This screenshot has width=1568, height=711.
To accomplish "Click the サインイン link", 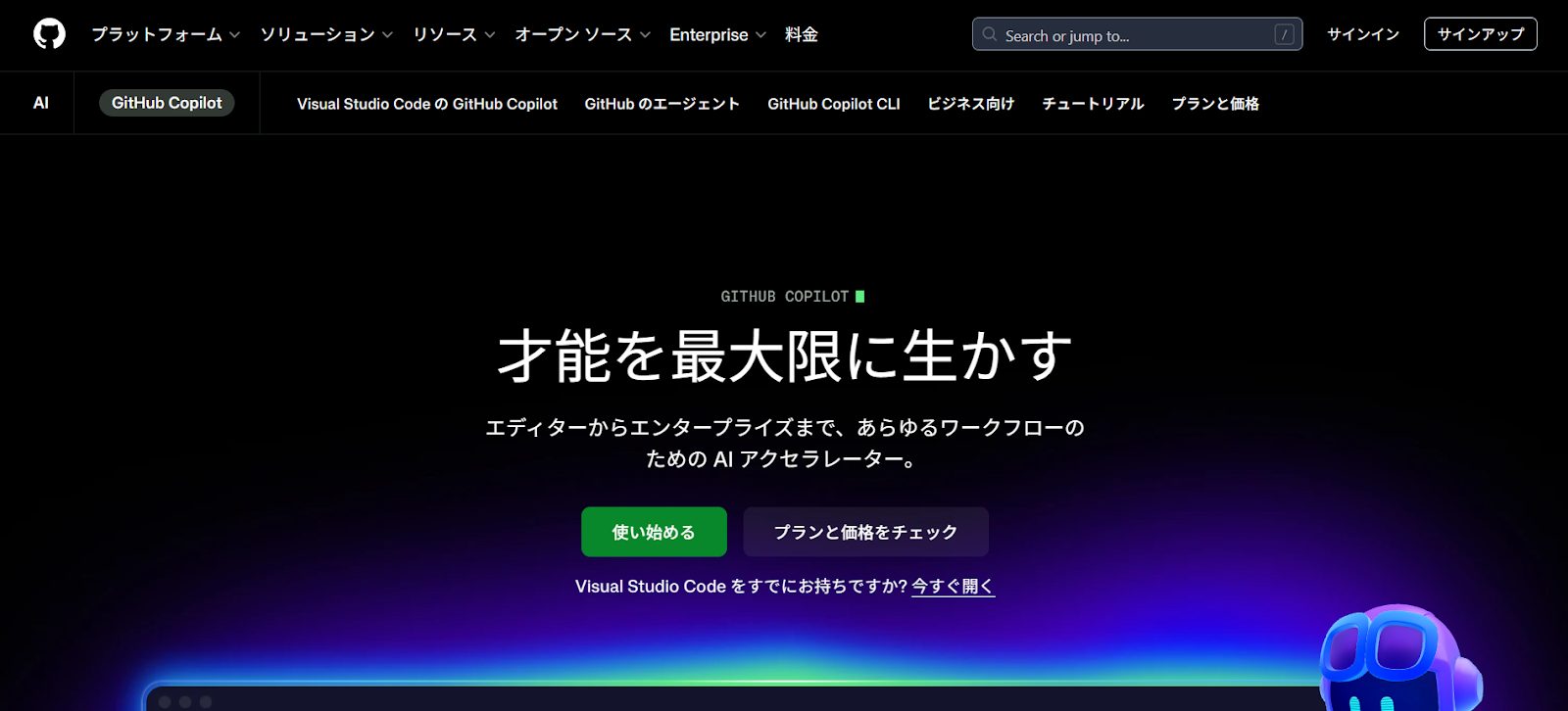I will 1363,34.
